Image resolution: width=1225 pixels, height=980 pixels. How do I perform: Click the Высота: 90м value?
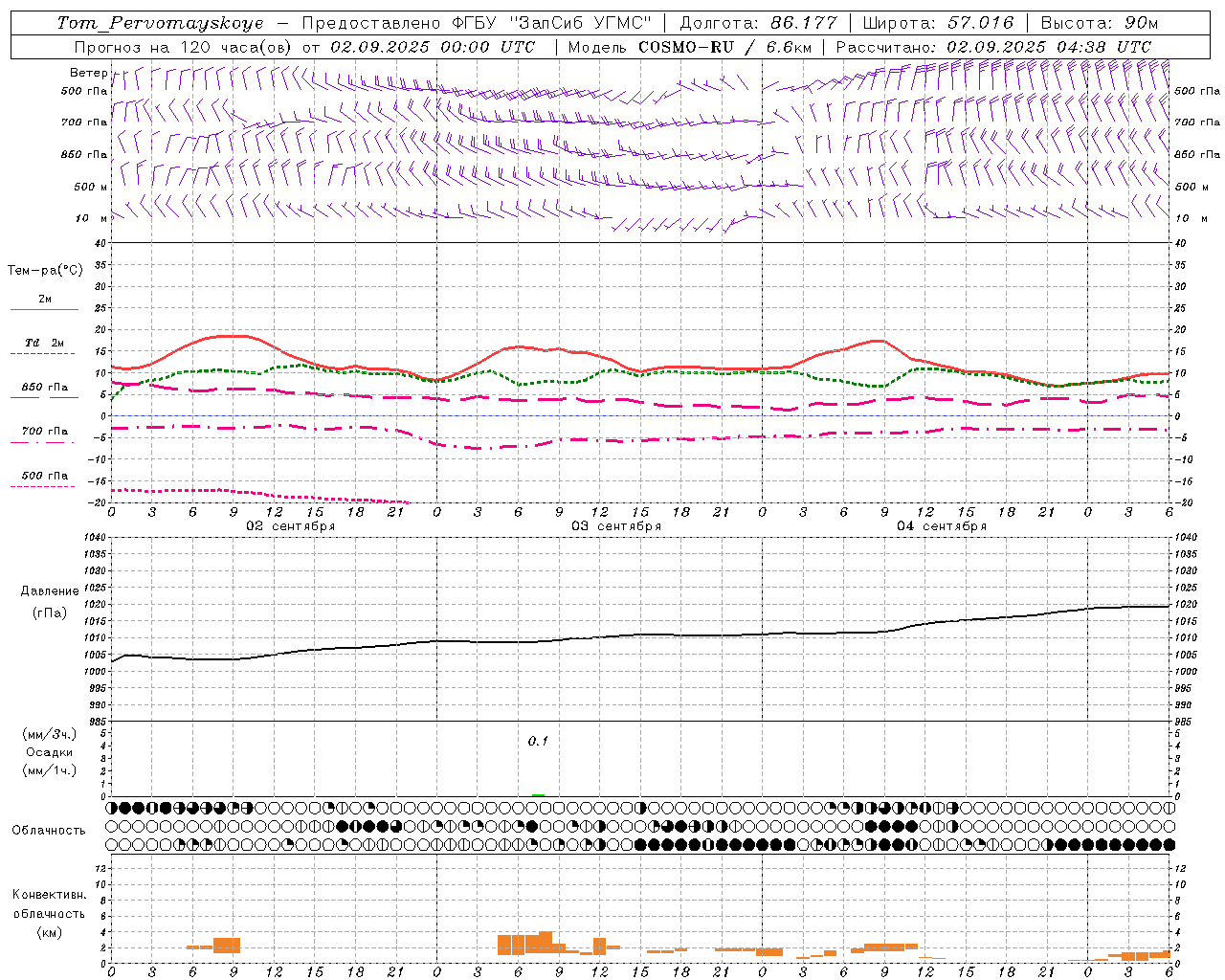click(x=1099, y=23)
